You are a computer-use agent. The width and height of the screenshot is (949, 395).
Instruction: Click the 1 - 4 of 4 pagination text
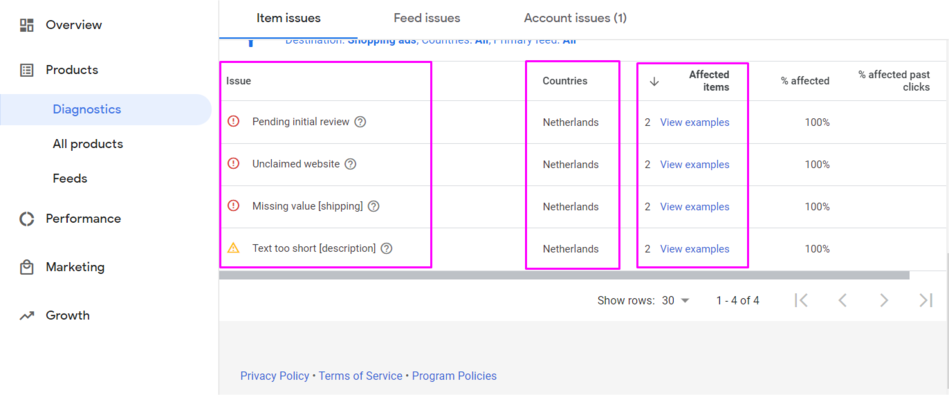pyautogui.click(x=738, y=300)
